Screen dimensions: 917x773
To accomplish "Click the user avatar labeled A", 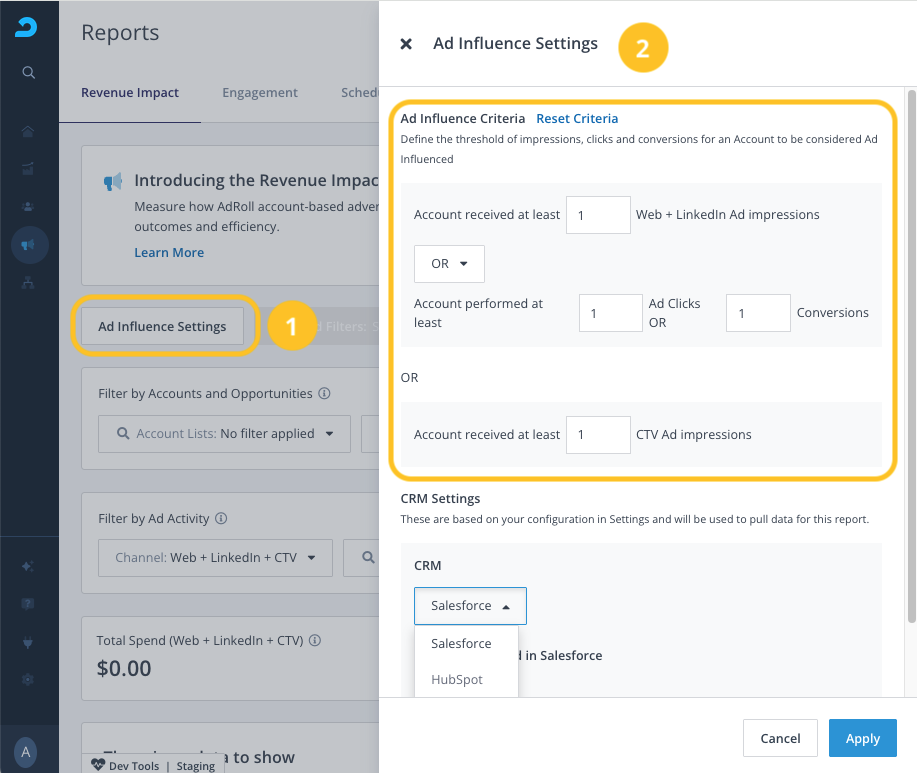I will coord(26,752).
